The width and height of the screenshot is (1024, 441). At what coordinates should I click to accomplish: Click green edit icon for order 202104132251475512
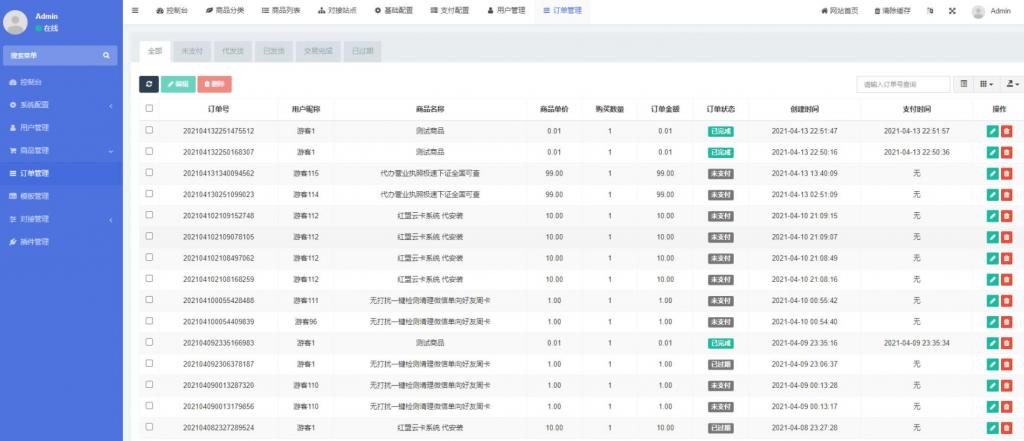point(992,130)
